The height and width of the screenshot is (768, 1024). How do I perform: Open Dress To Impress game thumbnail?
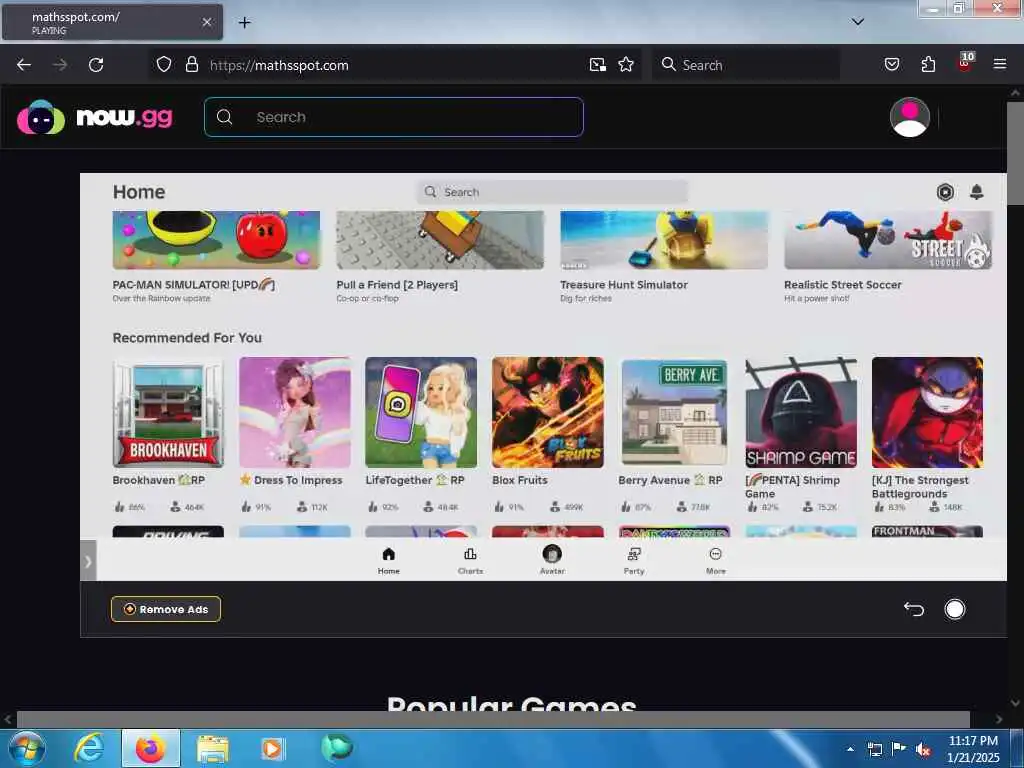295,412
